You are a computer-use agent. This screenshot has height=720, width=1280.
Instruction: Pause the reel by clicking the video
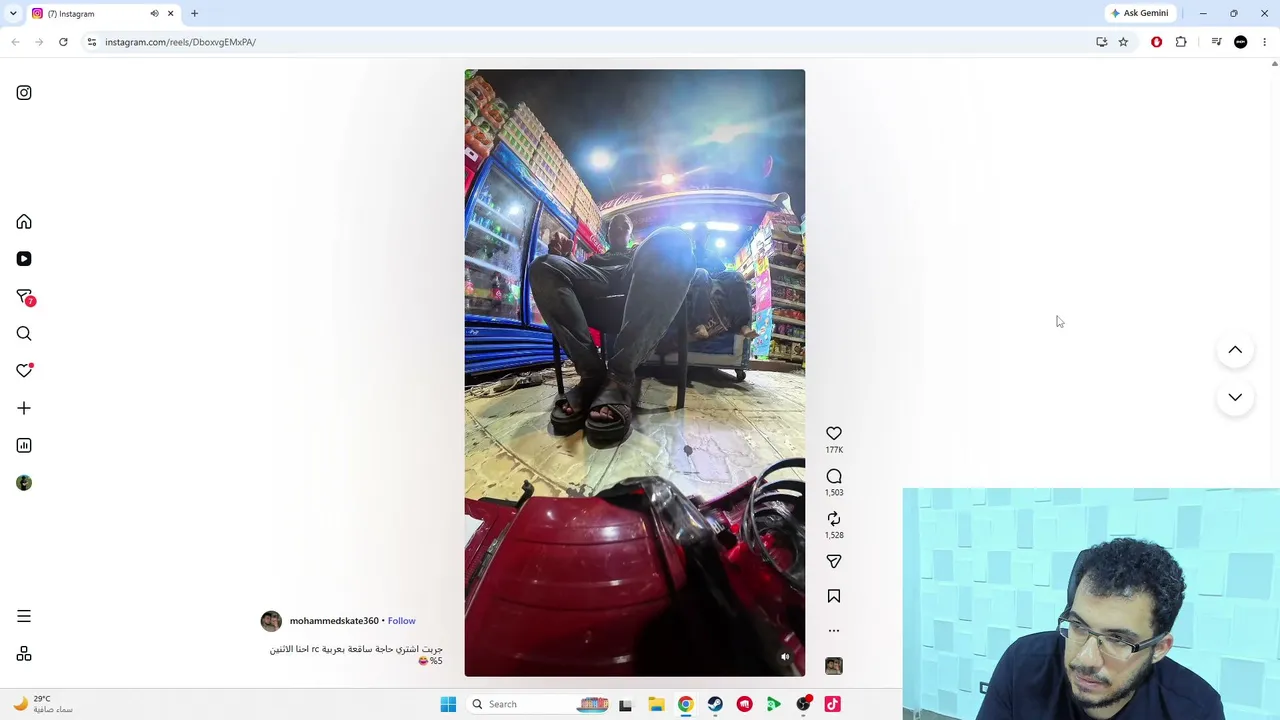point(634,372)
